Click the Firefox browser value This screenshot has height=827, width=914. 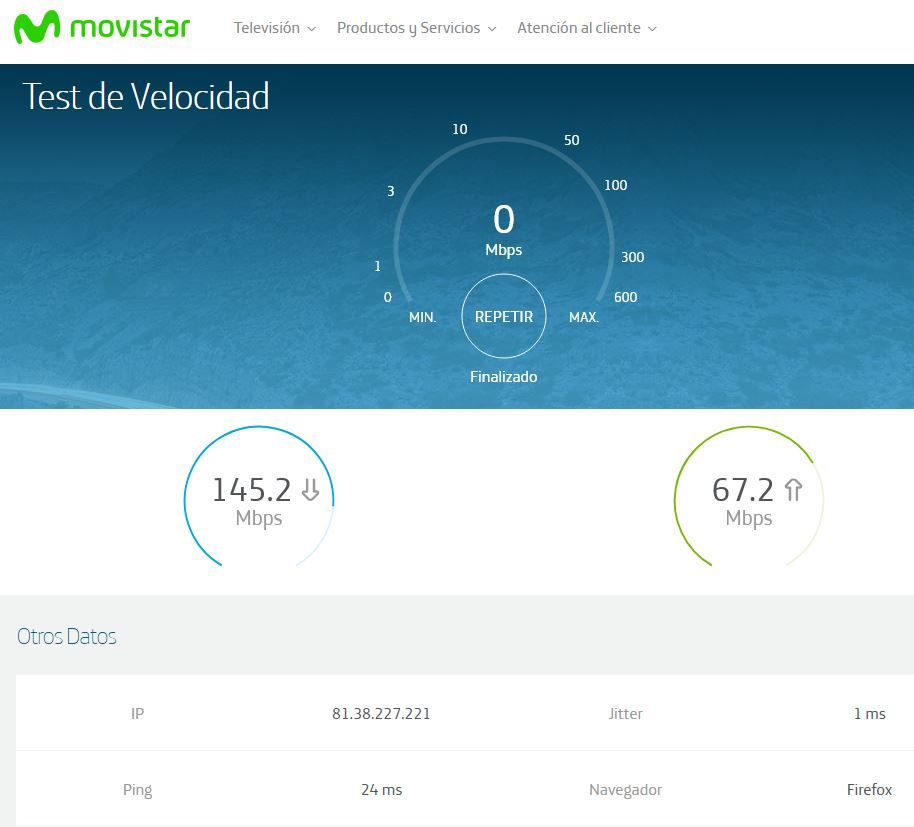[x=869, y=790]
